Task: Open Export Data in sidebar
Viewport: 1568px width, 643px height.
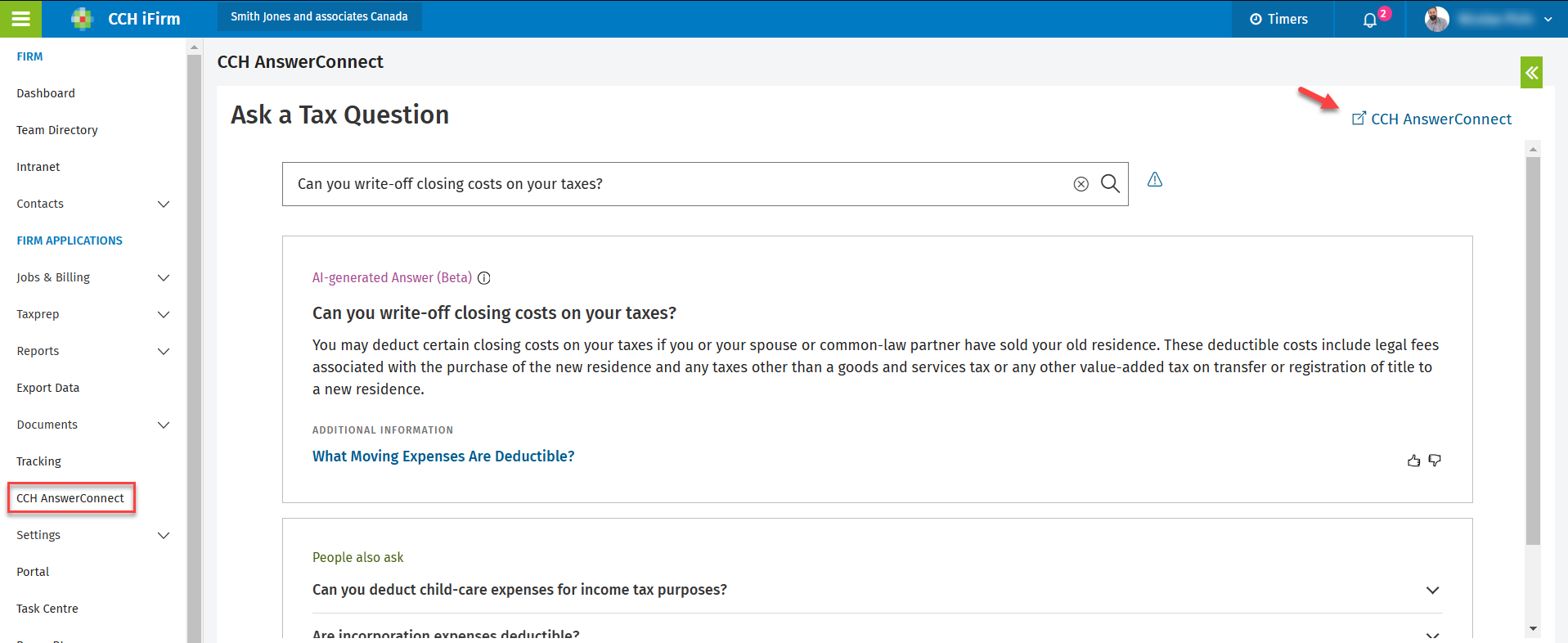Action: pos(48,388)
